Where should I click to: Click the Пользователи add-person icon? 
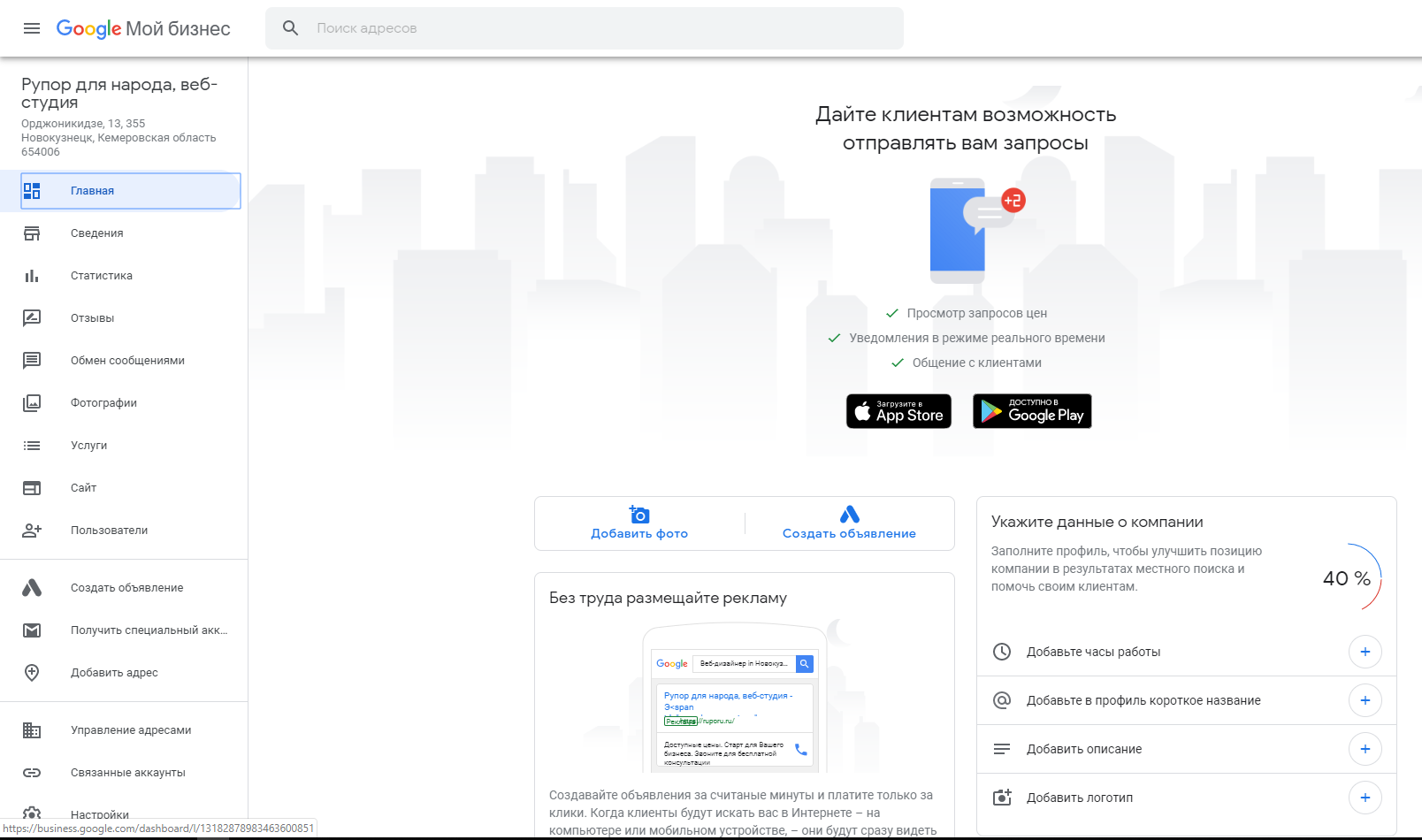click(x=32, y=531)
